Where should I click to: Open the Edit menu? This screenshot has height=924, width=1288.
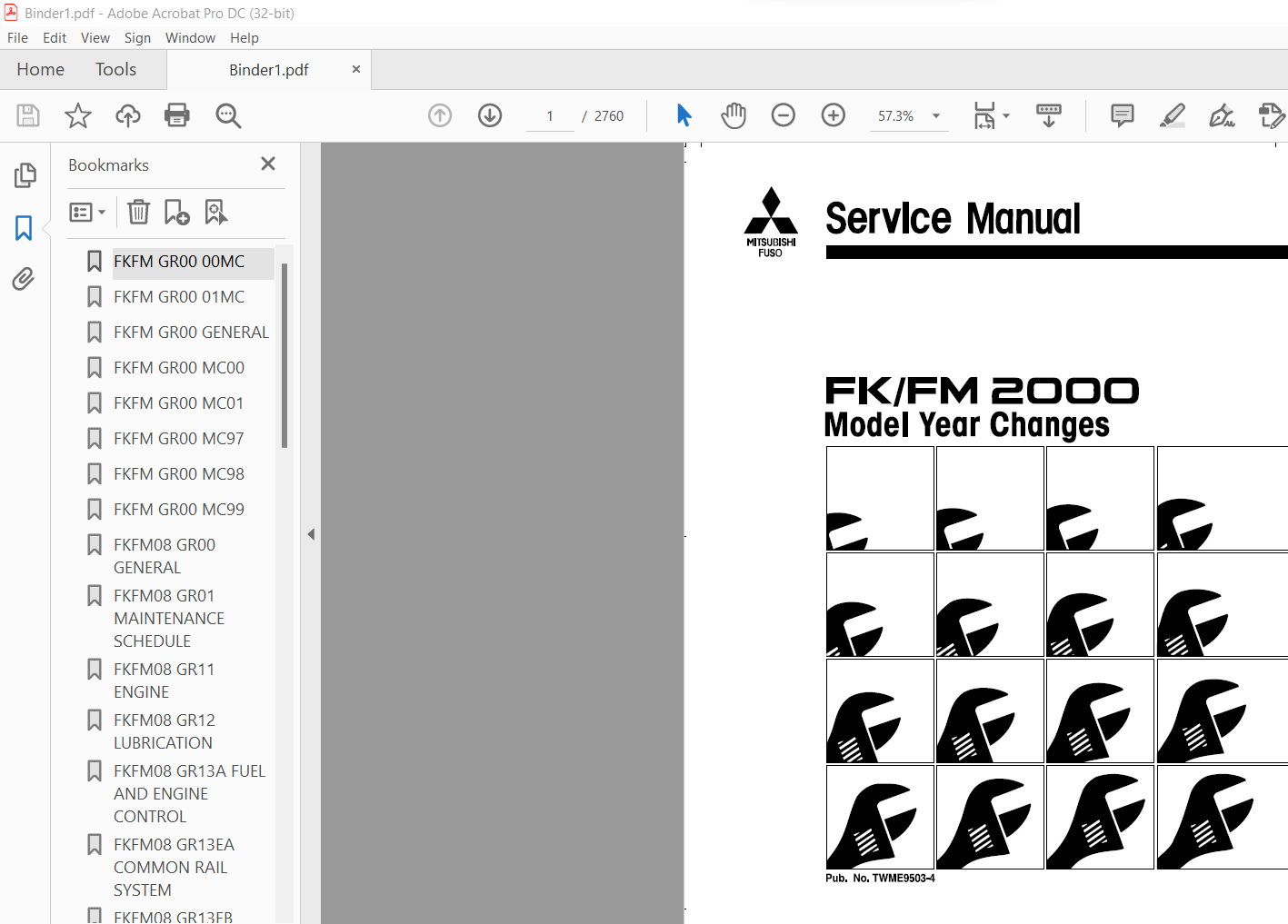[55, 38]
